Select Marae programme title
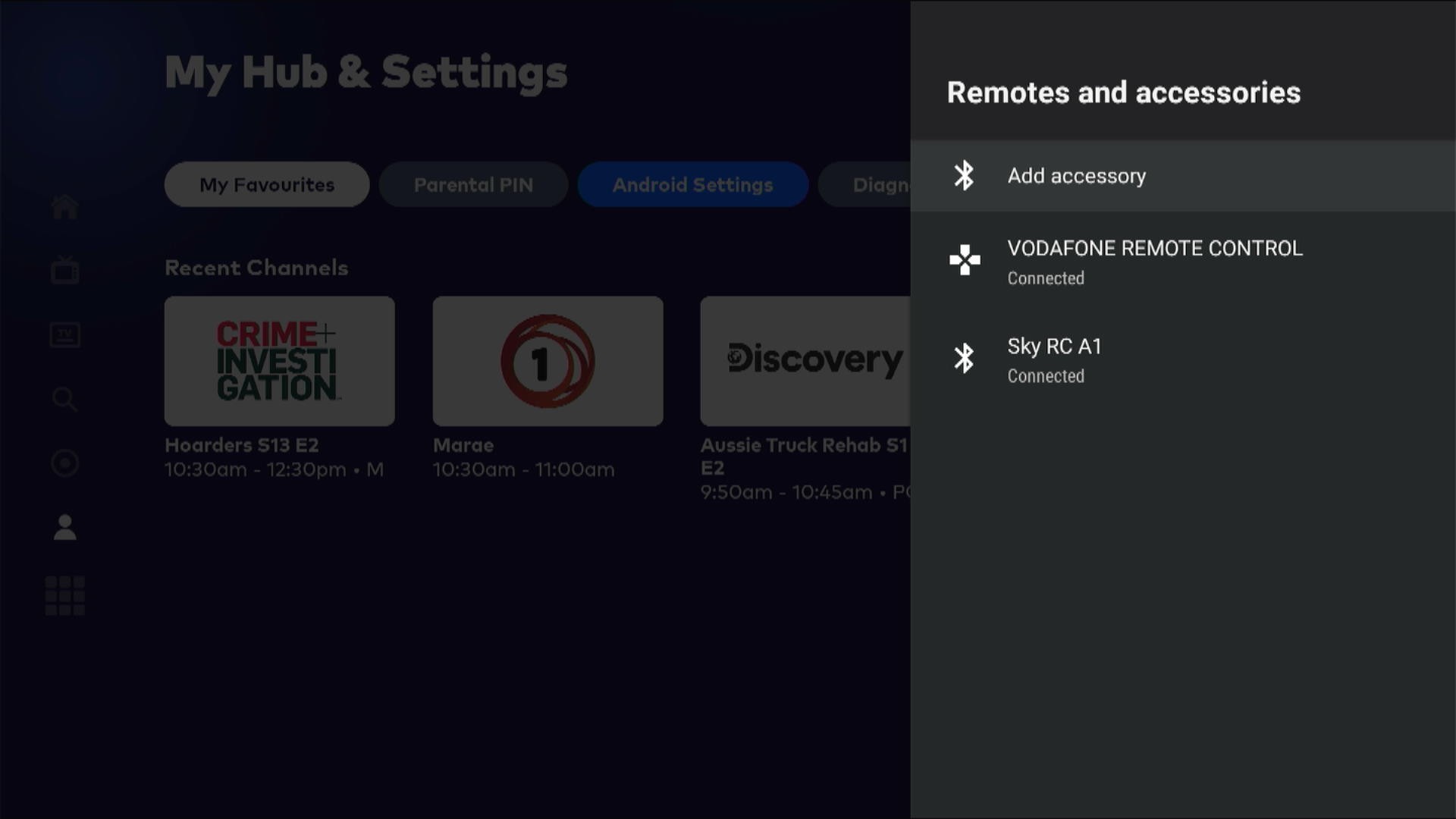This screenshot has height=819, width=1456. [463, 445]
